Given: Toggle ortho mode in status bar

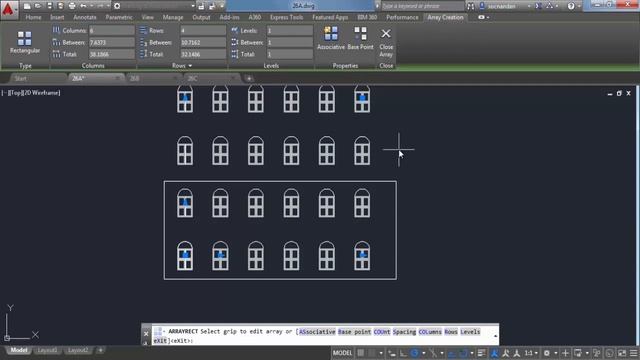Looking at the screenshot, I should coord(403,353).
